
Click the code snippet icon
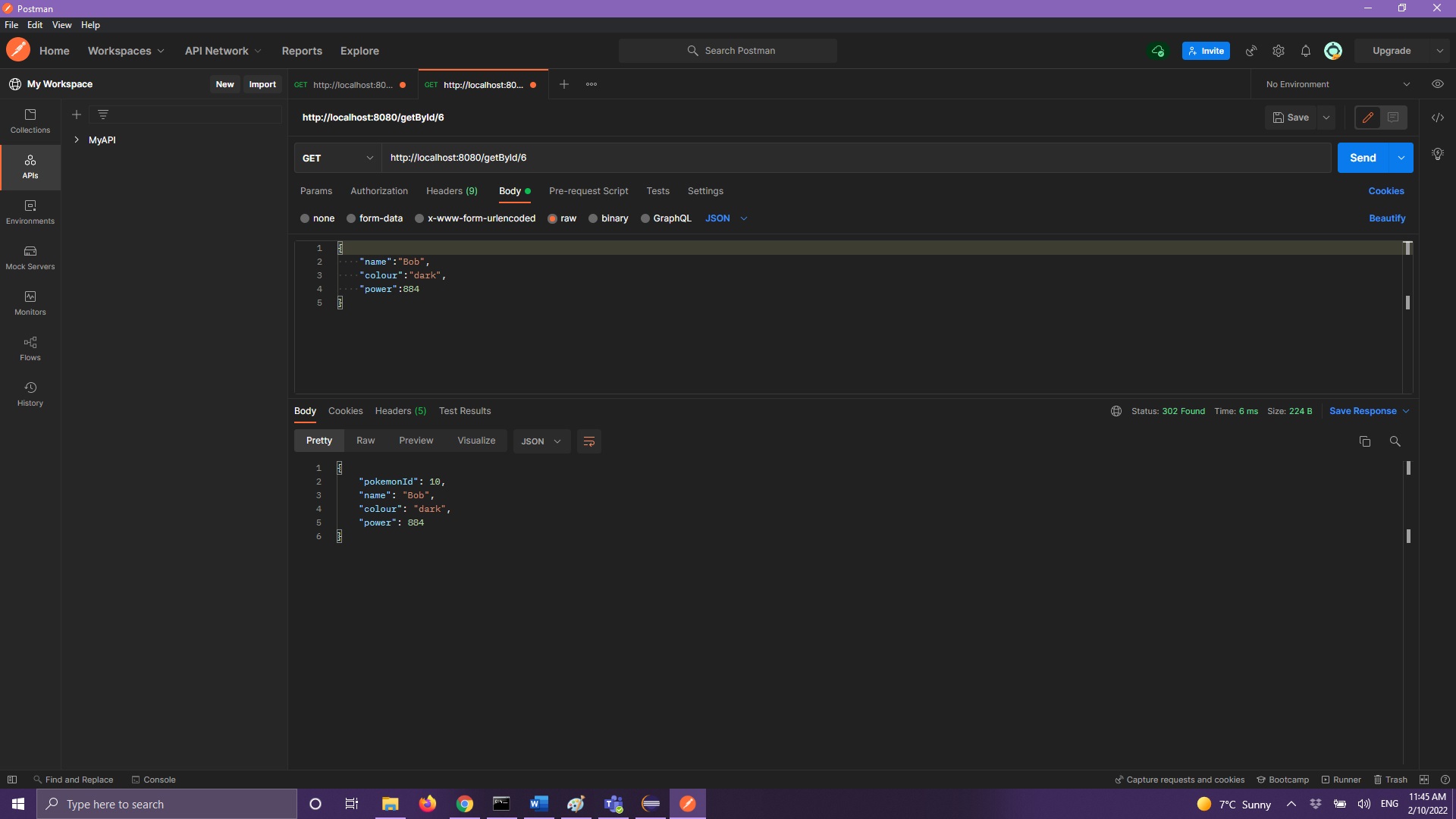pos(1437,118)
